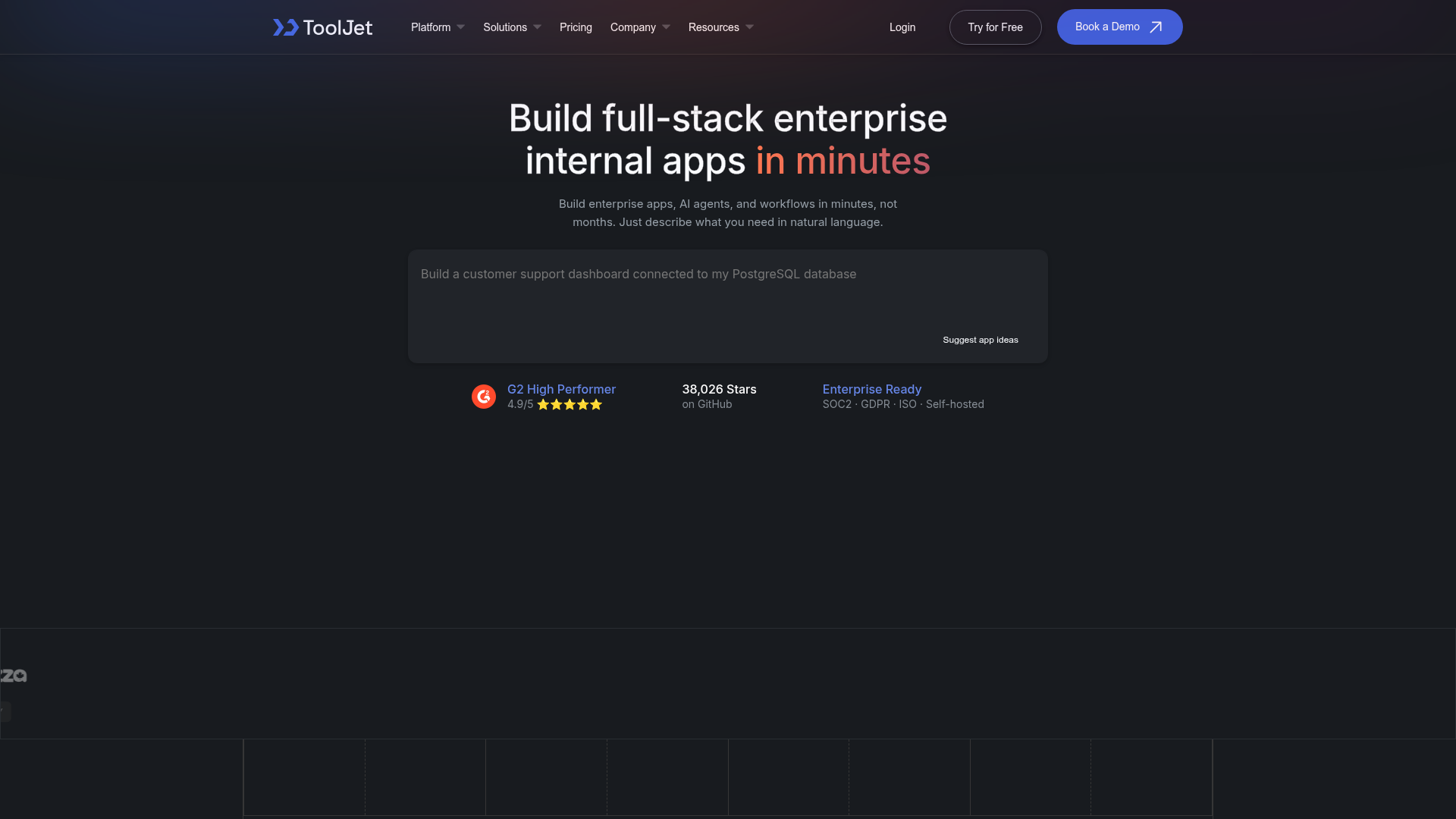This screenshot has width=1456, height=819.
Task: Click the five-star G2 rating
Action: pyautogui.click(x=570, y=405)
